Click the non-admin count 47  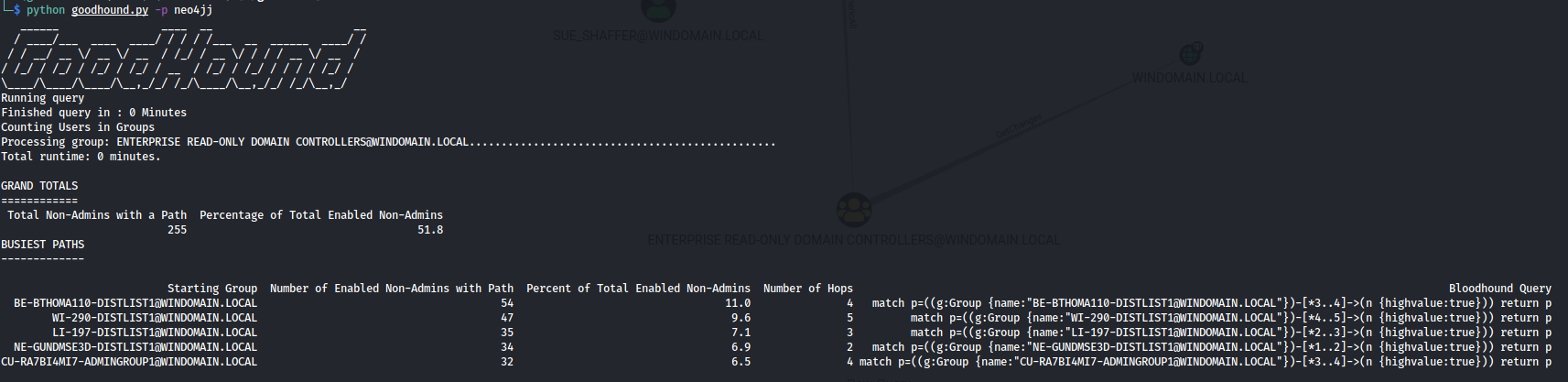[507, 318]
